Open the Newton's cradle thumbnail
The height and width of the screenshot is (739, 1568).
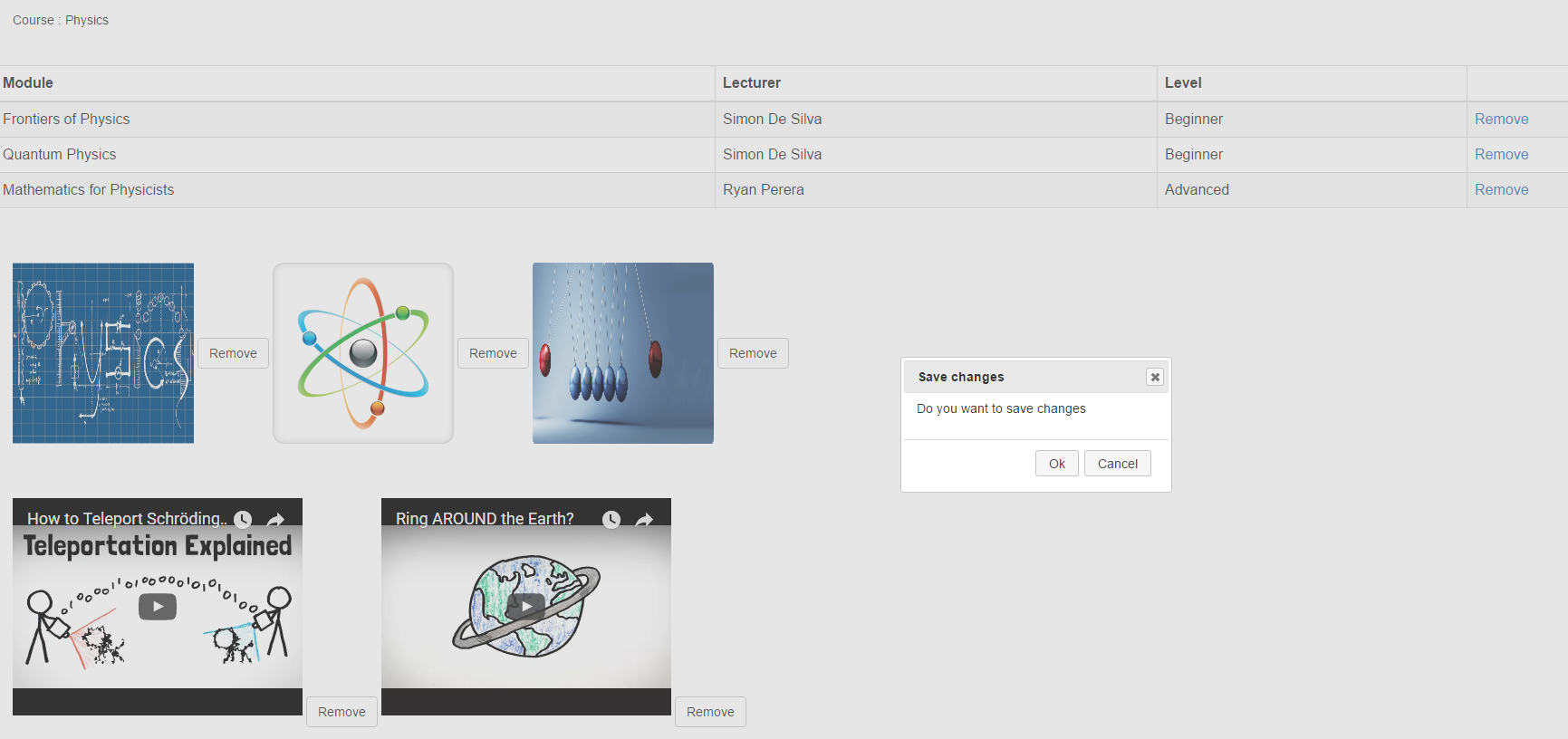pos(623,353)
